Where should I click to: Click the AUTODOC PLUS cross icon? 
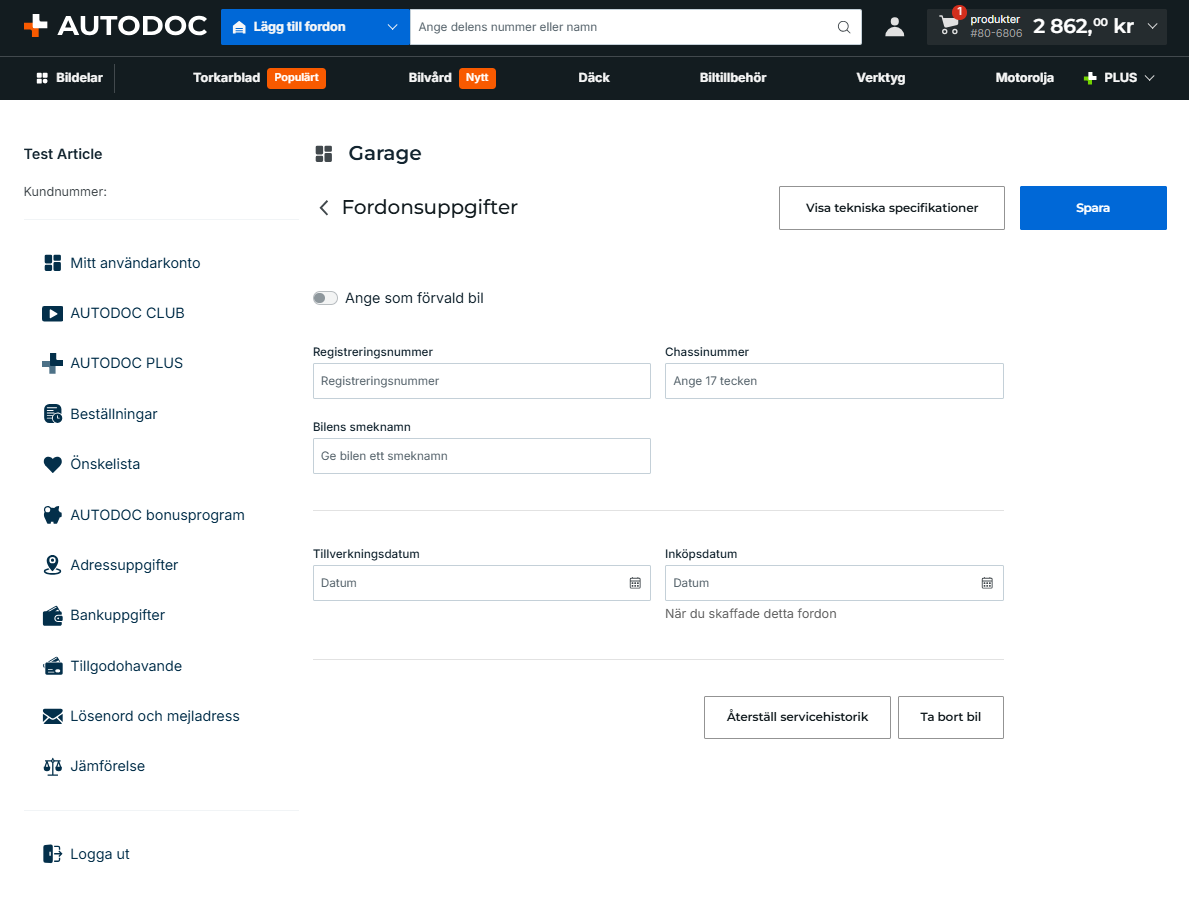(x=52, y=363)
